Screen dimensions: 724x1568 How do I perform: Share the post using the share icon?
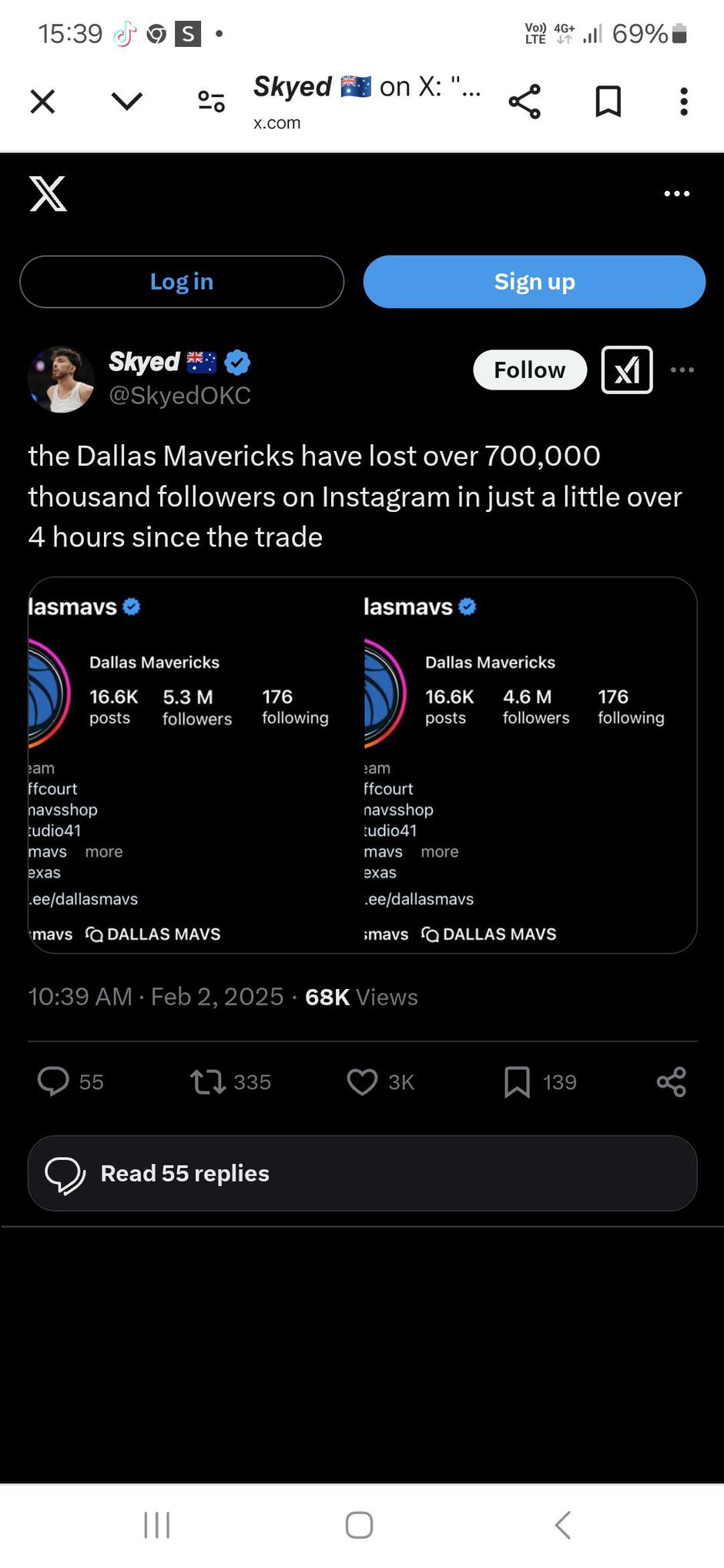coord(671,1082)
